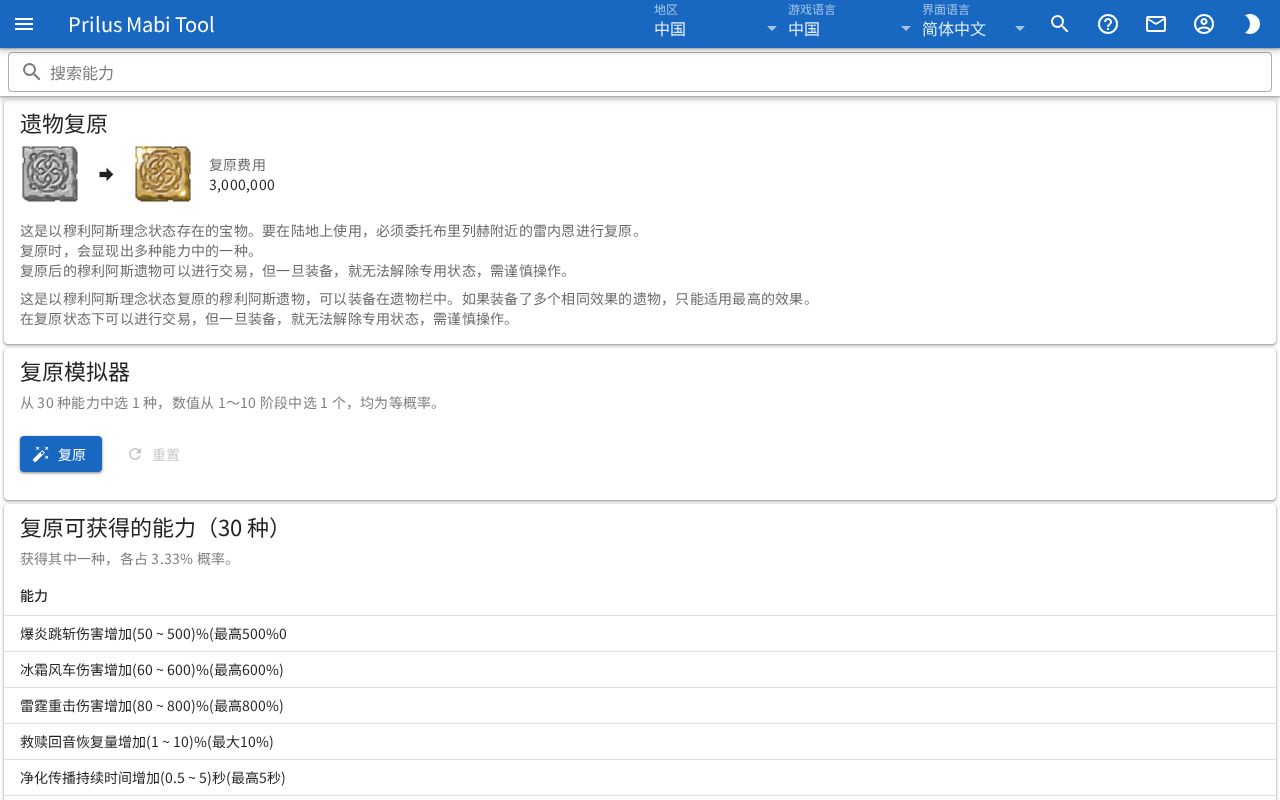Screen dimensions: 1280x800
Task: Click the 重置 reset button
Action: click(x=154, y=454)
